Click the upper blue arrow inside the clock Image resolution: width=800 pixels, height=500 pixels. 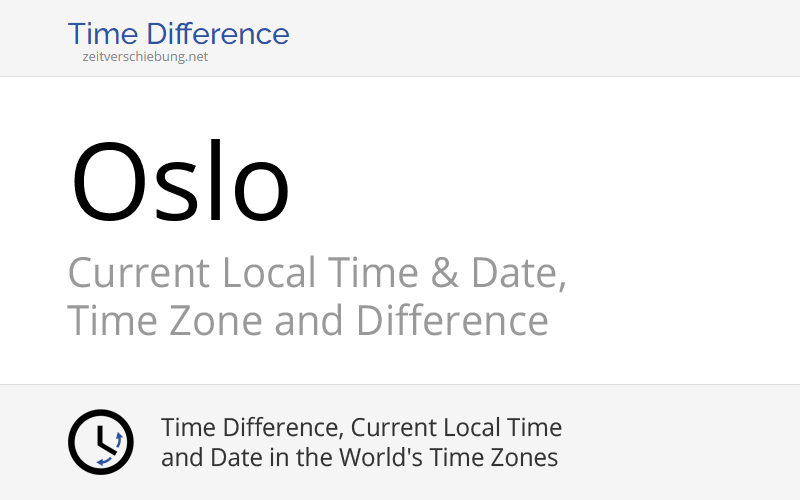click(x=119, y=439)
